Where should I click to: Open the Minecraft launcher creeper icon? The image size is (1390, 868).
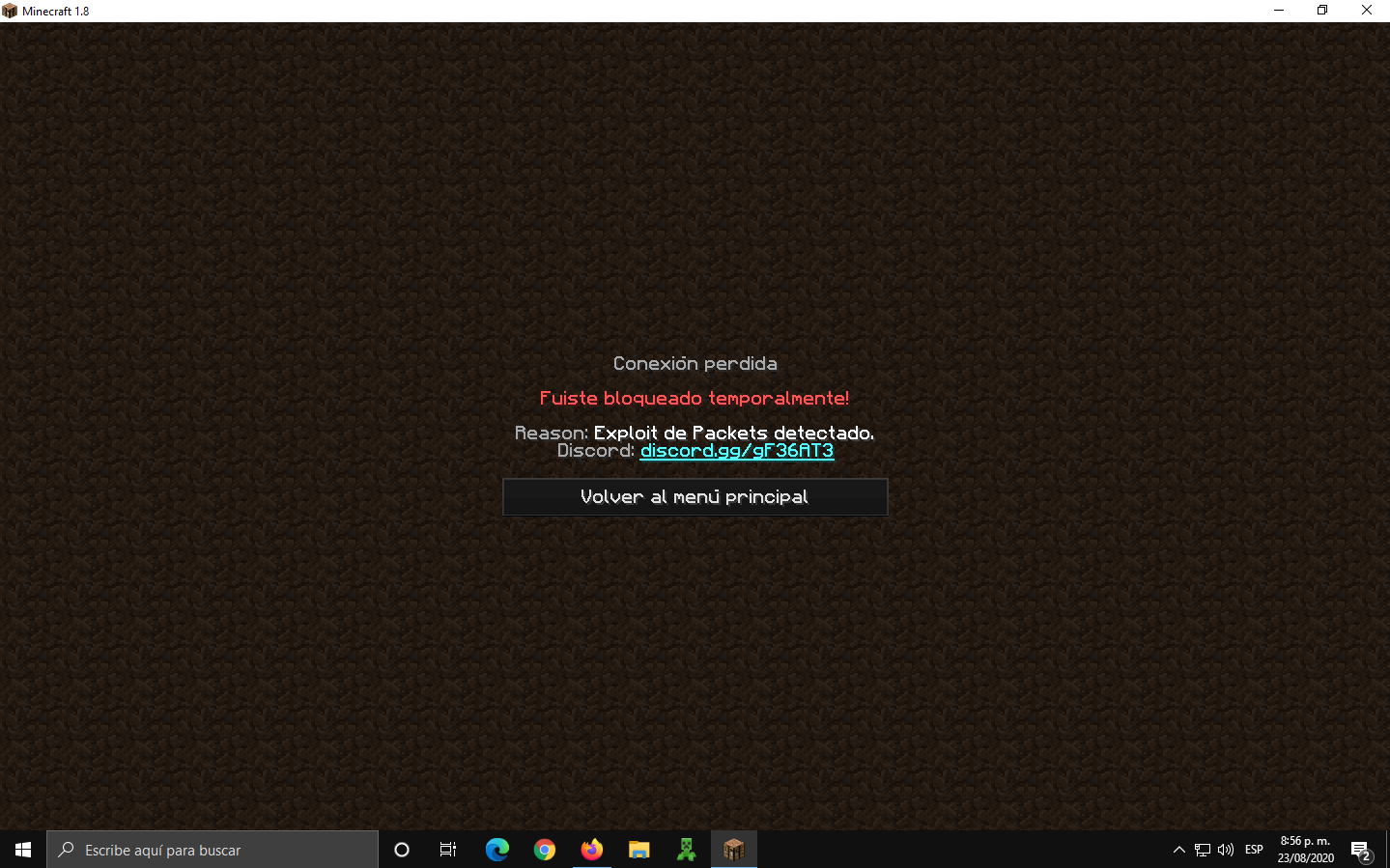click(687, 850)
